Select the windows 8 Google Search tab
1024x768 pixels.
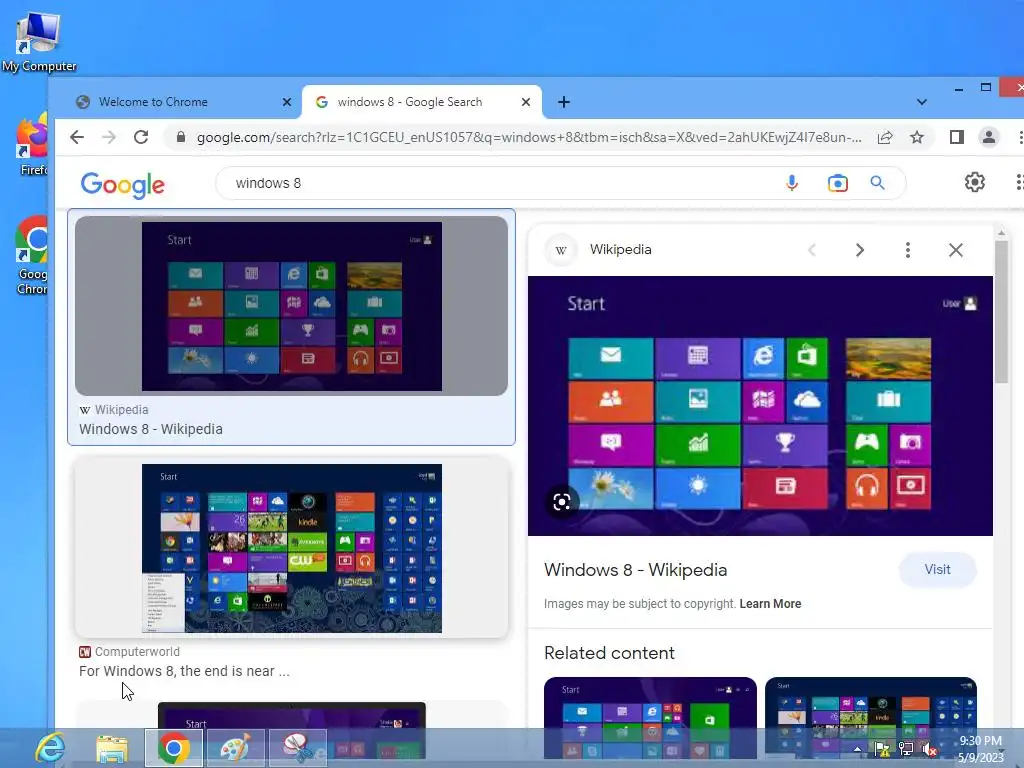click(x=409, y=102)
